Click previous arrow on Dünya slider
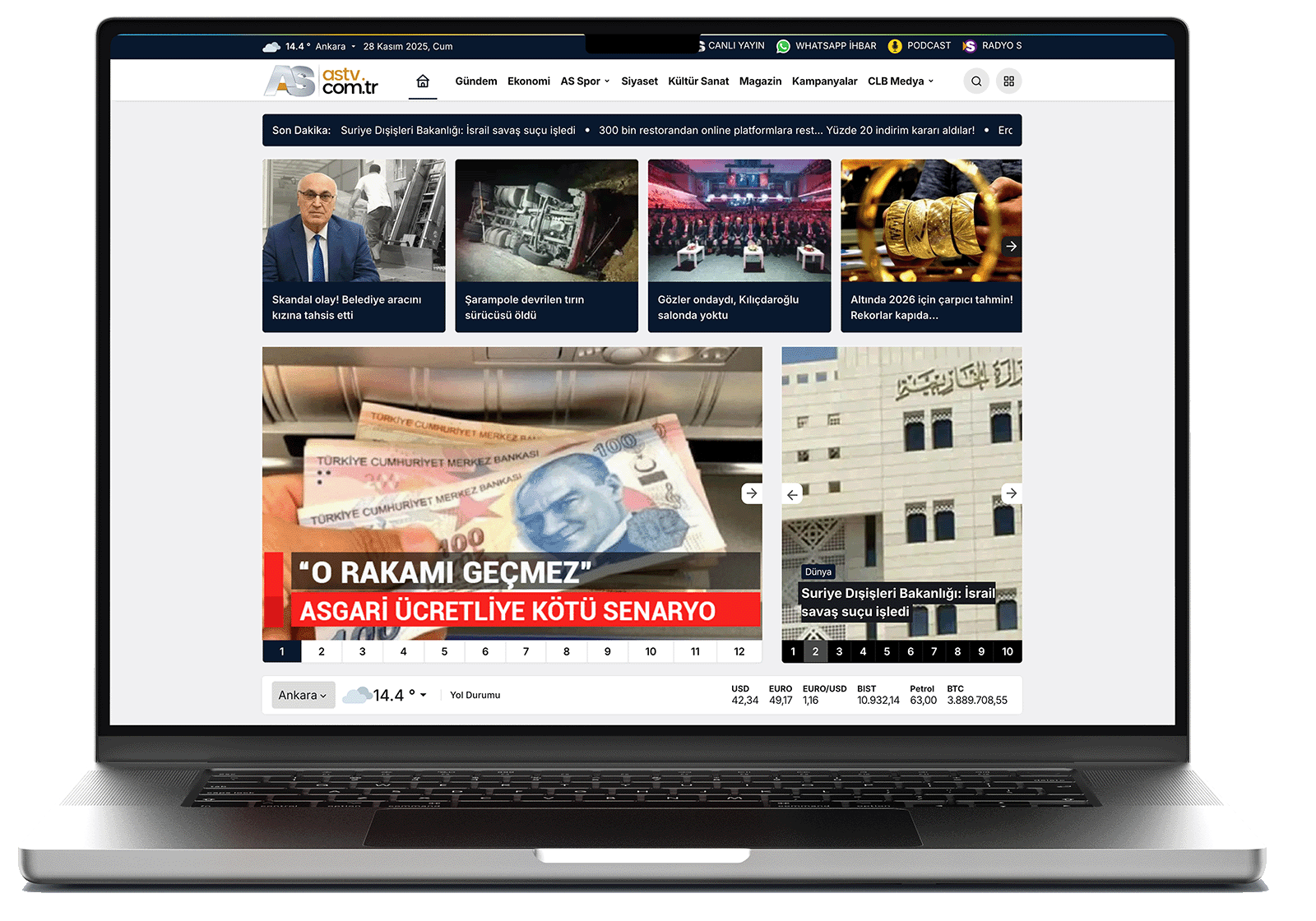Viewport: 1316px width, 921px height. coord(792,494)
